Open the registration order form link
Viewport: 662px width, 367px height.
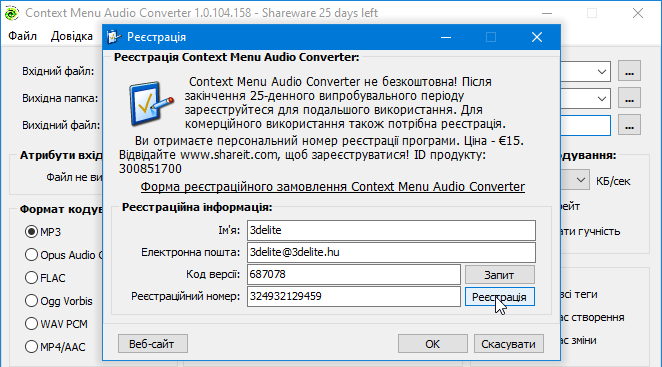(x=333, y=187)
